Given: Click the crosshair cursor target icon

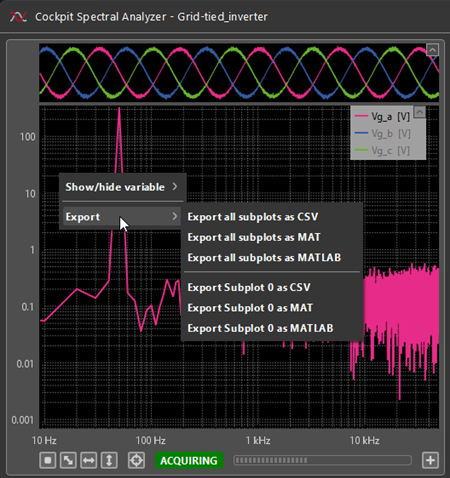Looking at the screenshot, I should [x=136, y=460].
